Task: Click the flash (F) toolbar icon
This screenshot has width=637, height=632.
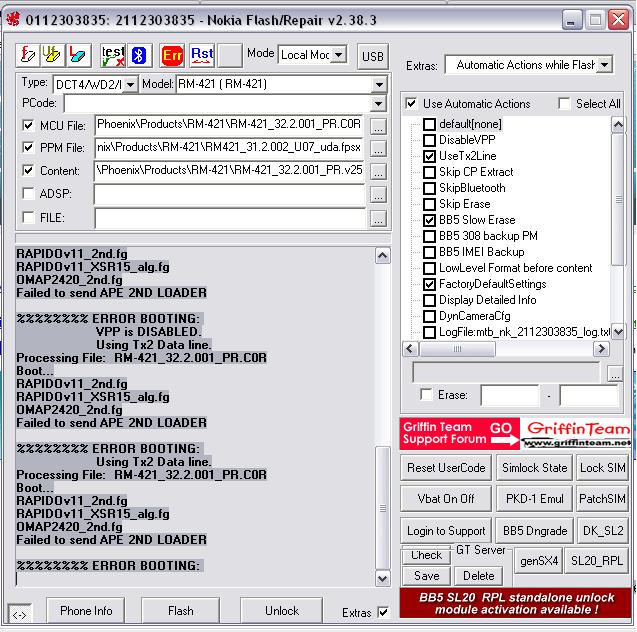Action: (x=28, y=55)
